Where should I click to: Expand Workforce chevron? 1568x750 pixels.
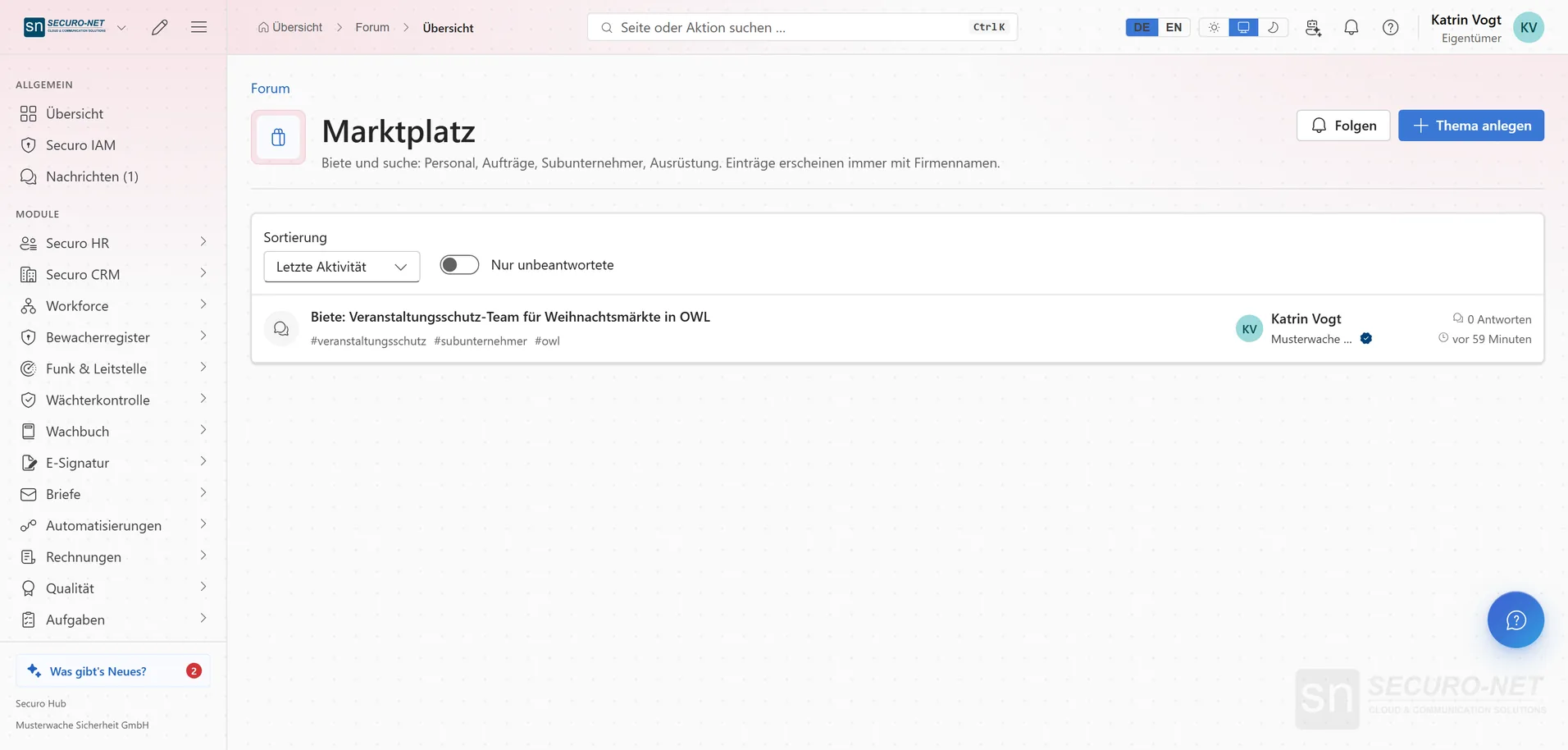203,304
